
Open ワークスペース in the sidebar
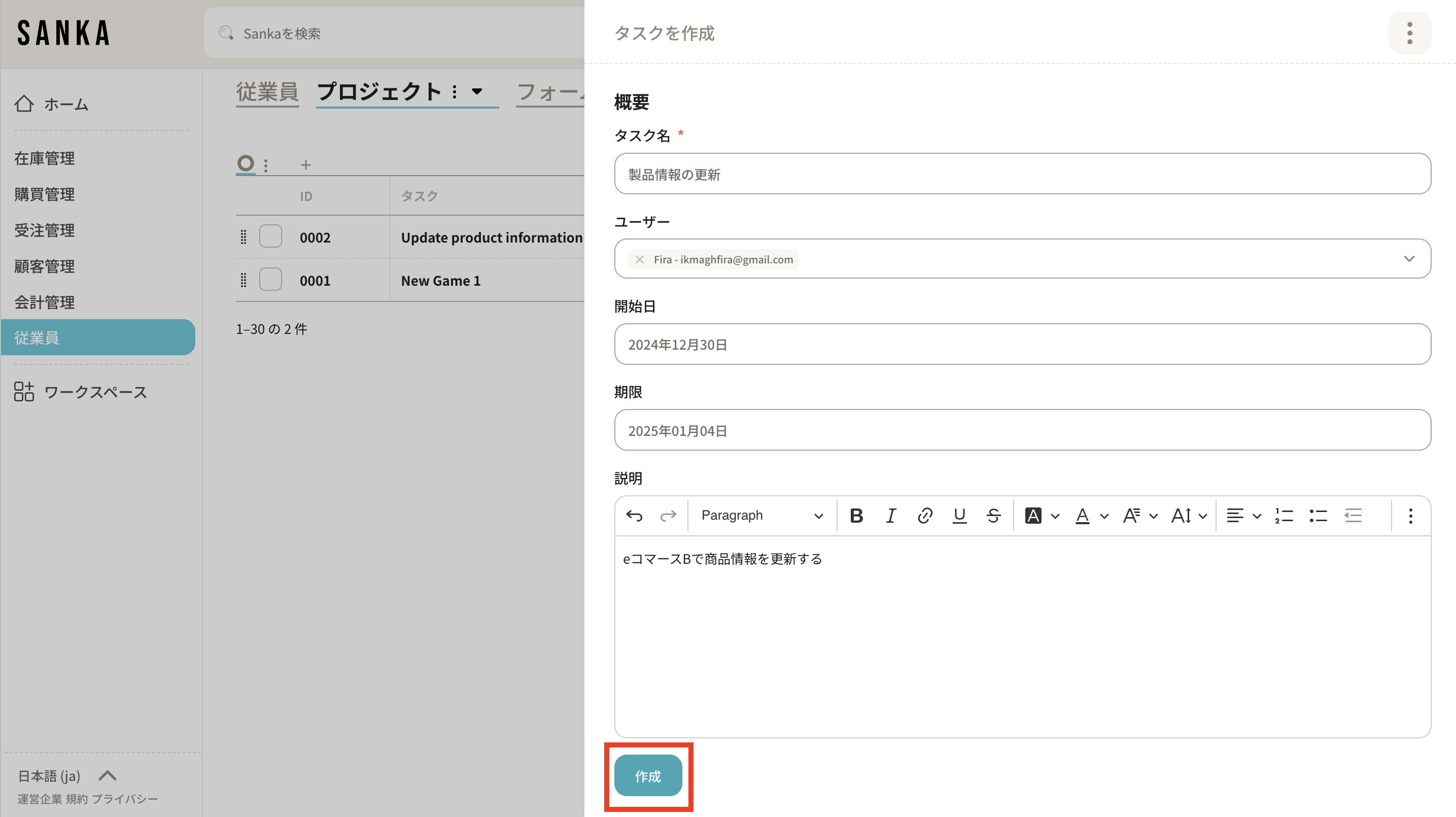click(x=95, y=392)
